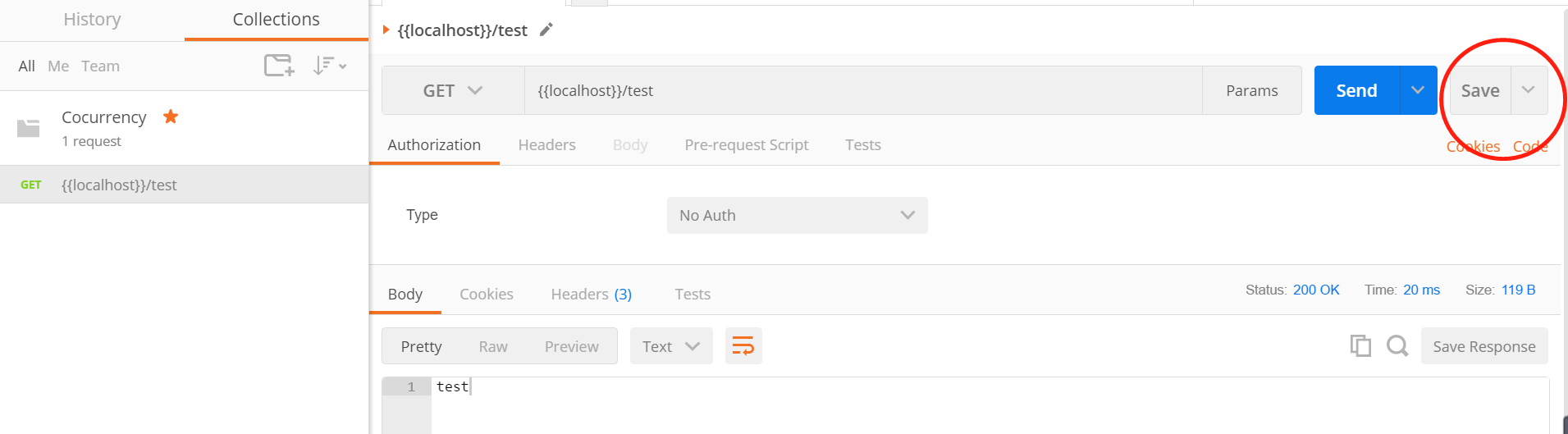The image size is (1568, 434).
Task: Click the {{localhost}}/test request title
Action: [463, 30]
